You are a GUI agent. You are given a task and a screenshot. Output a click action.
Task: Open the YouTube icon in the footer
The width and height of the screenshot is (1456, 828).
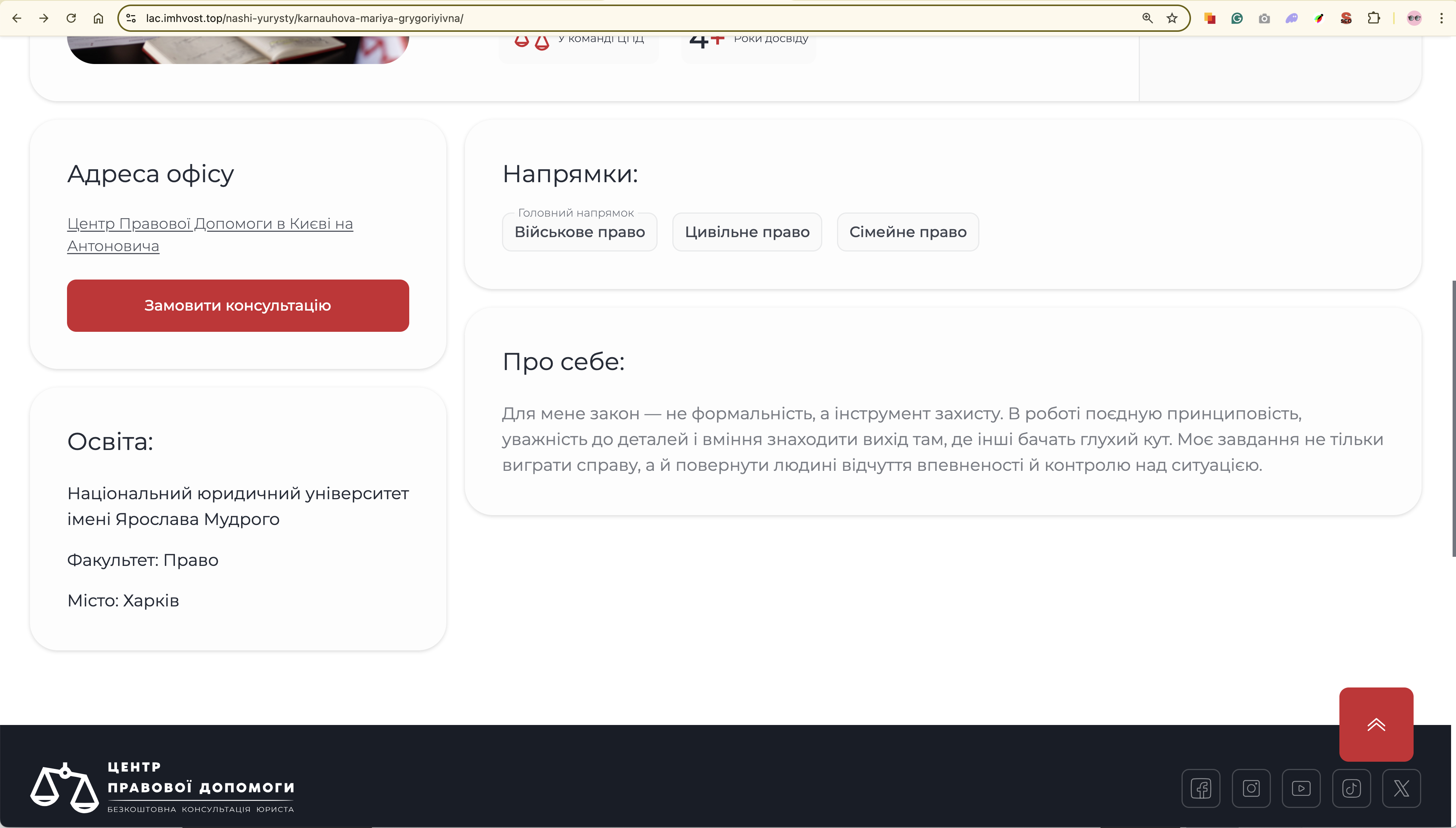(1301, 788)
